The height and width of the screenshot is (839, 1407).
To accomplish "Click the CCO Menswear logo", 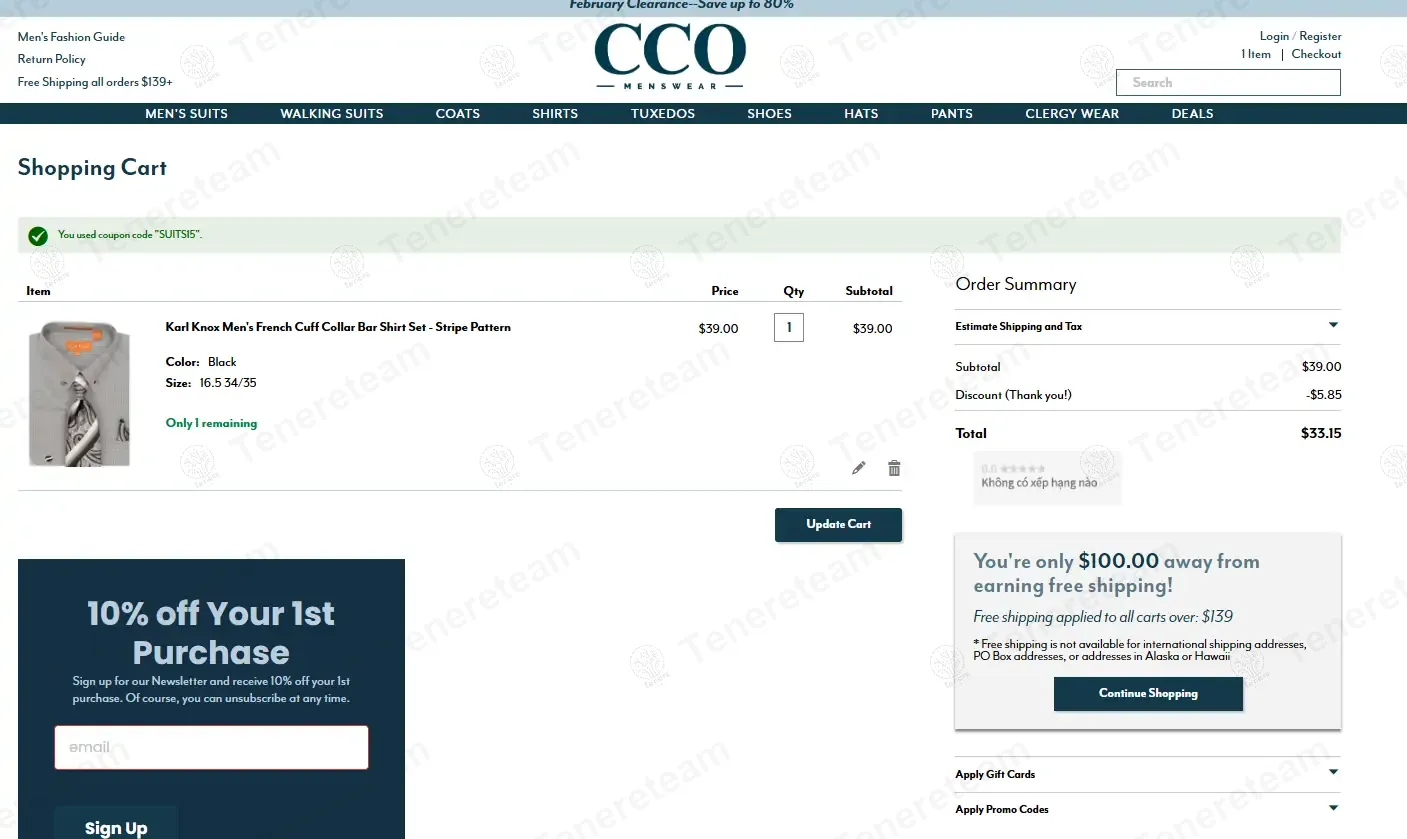I will pyautogui.click(x=670, y=56).
